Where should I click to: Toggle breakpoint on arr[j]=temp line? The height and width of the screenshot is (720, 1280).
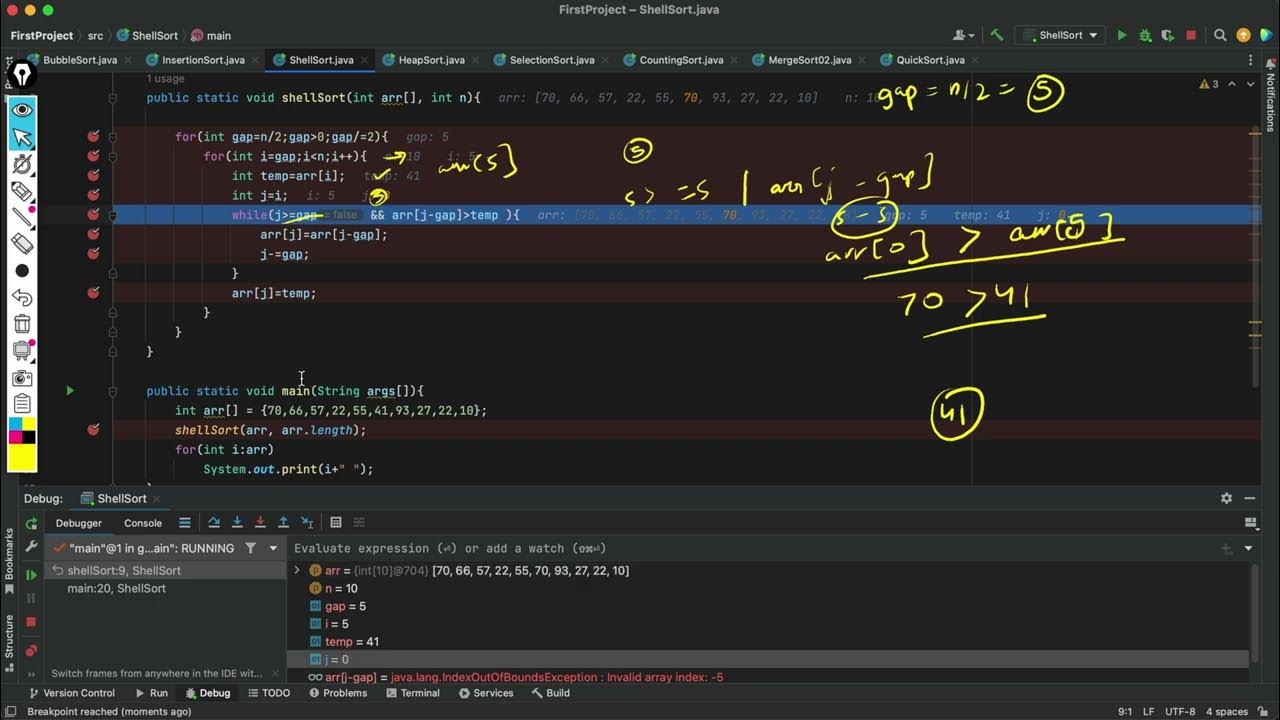(93, 293)
